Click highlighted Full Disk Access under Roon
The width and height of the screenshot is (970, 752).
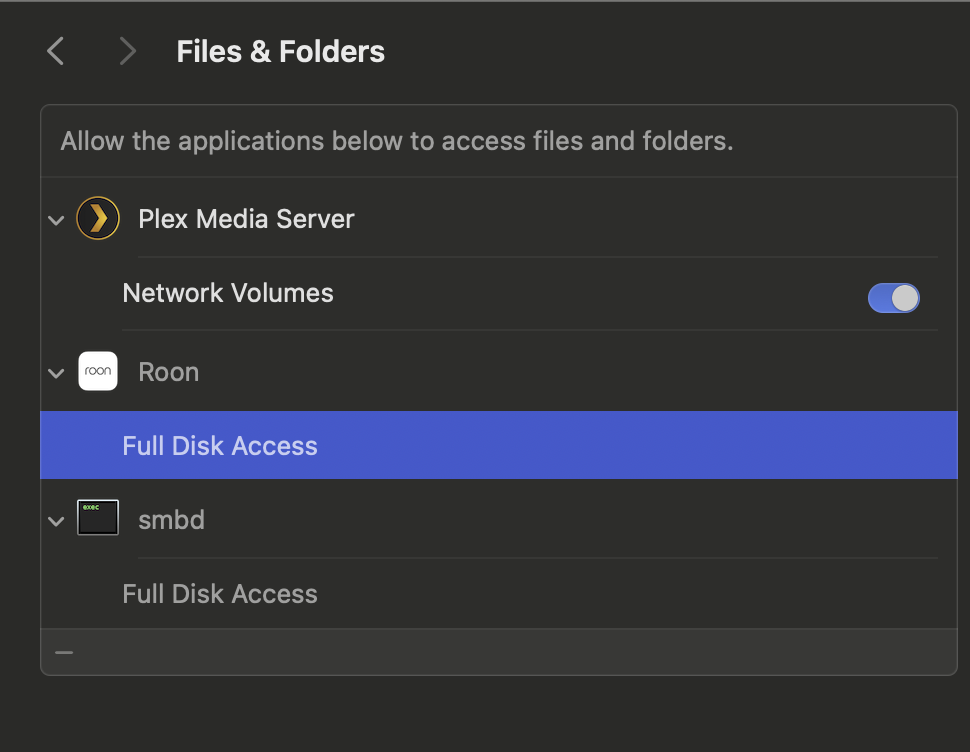(x=499, y=445)
